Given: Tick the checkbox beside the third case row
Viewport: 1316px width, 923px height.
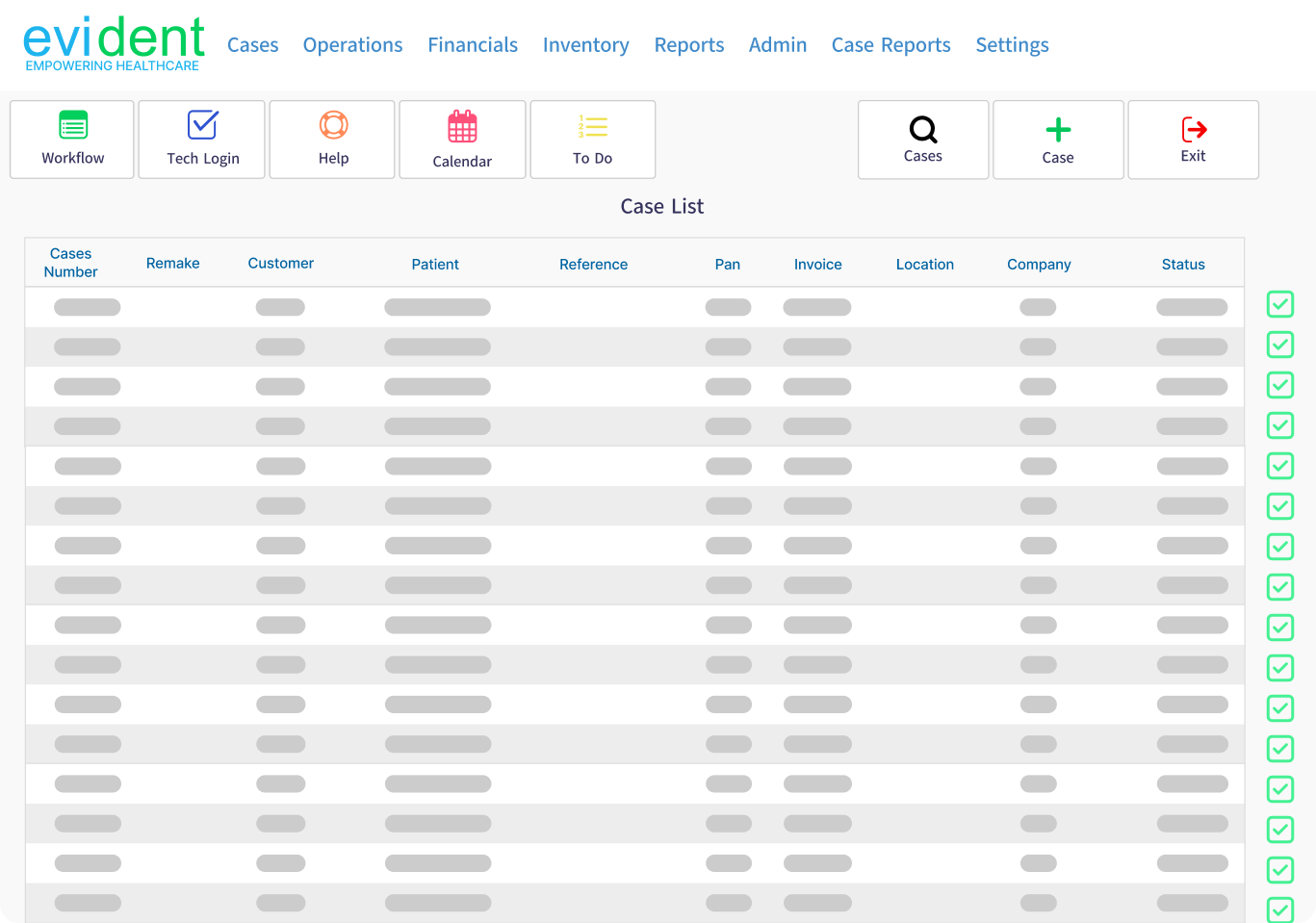Looking at the screenshot, I should pyautogui.click(x=1280, y=385).
